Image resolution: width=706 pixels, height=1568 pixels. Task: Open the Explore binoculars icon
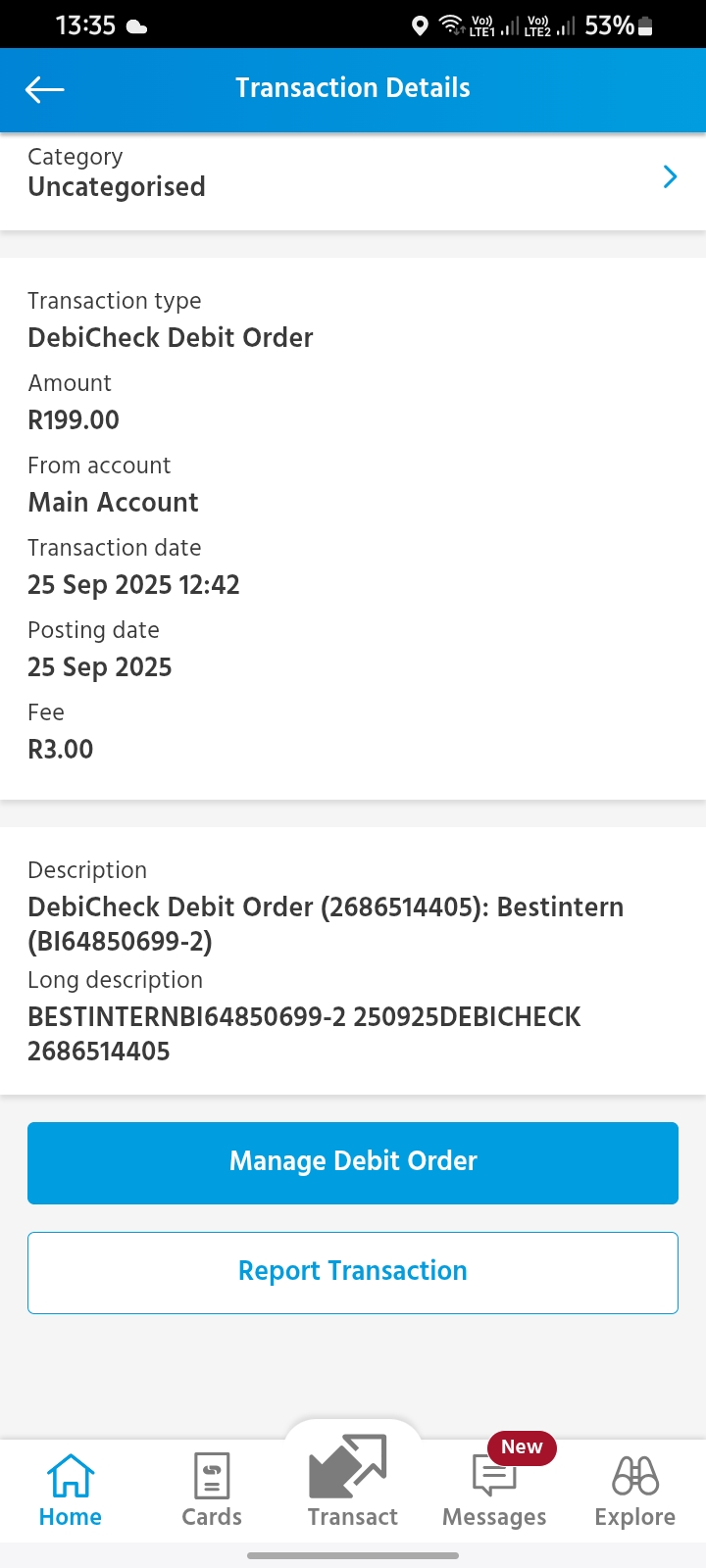[x=635, y=1476]
